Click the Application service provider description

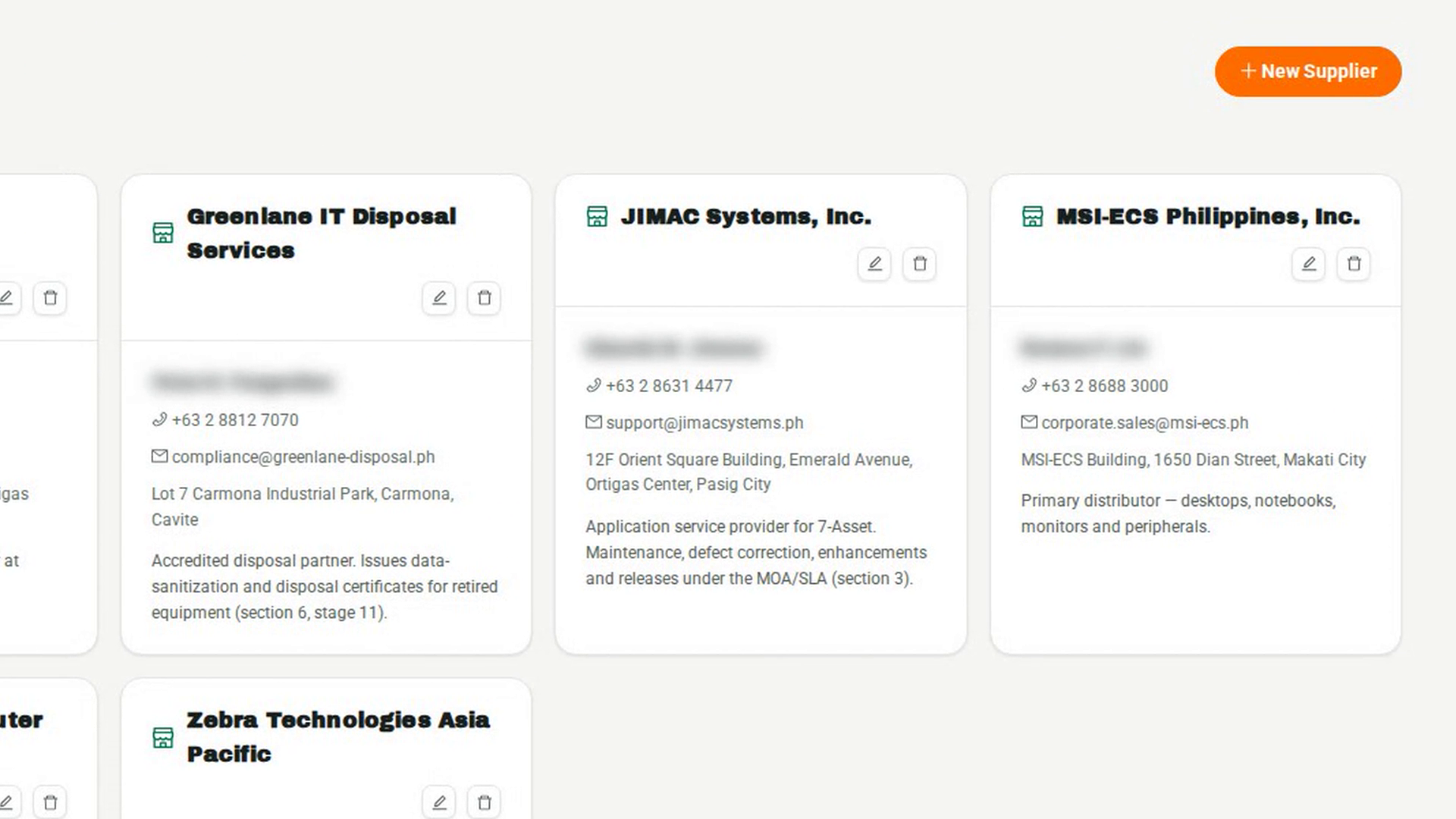click(x=756, y=552)
